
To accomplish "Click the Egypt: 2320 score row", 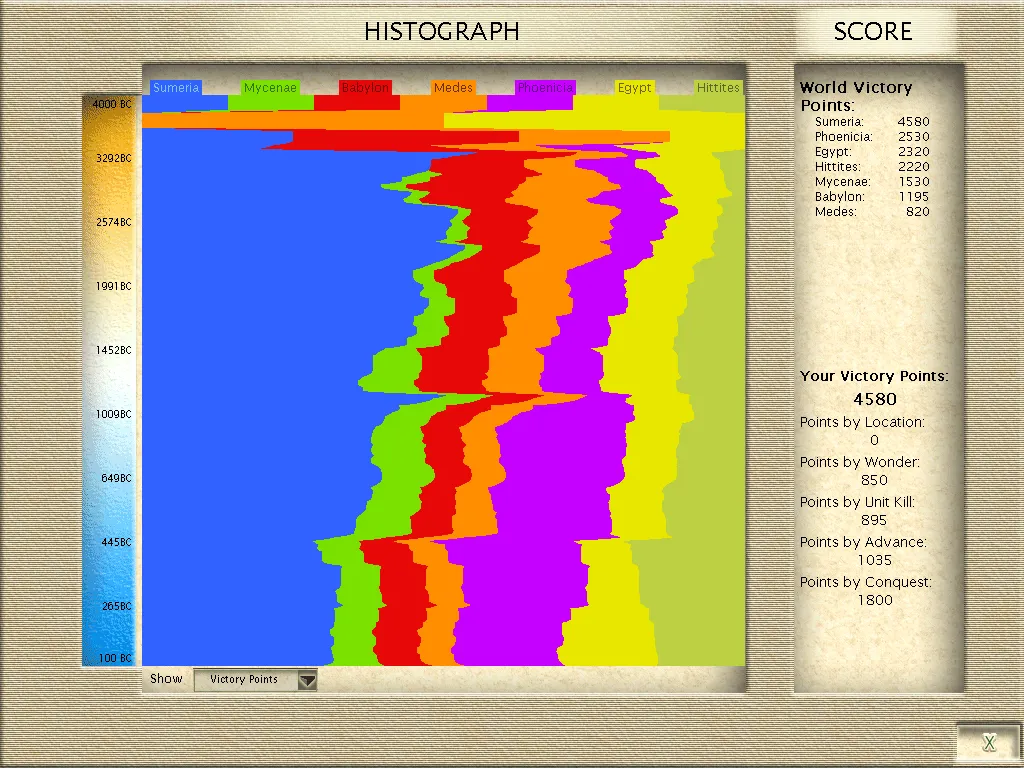I will [872, 152].
